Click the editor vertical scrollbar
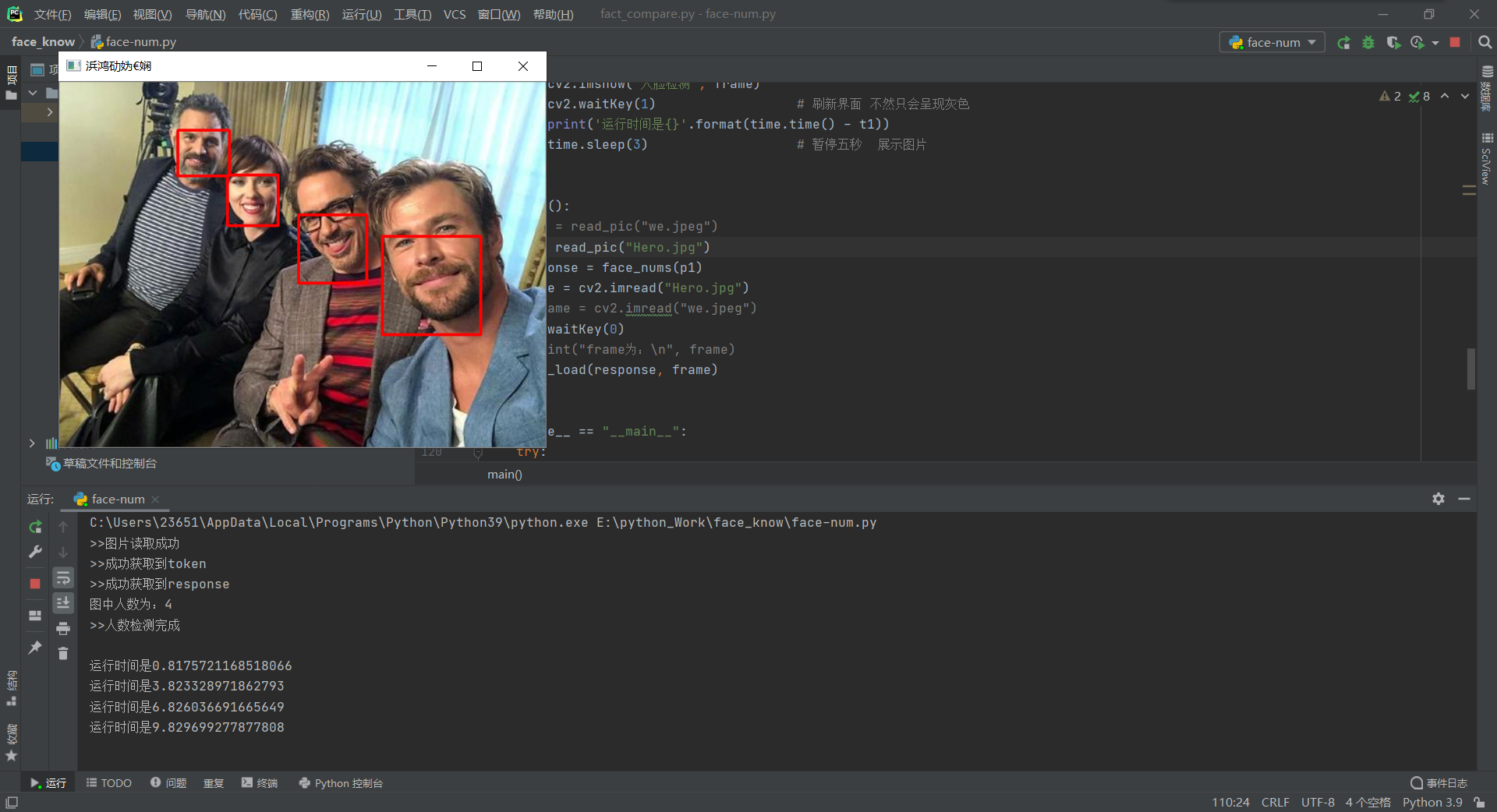 point(1470,369)
